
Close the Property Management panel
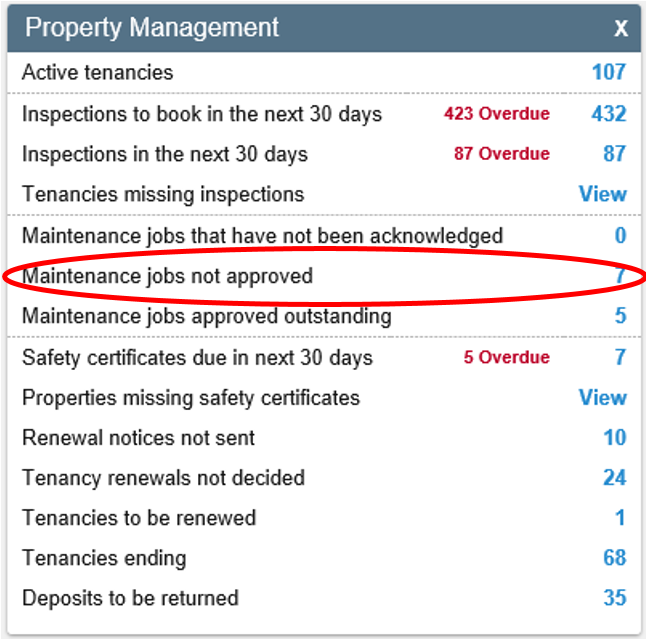(621, 28)
